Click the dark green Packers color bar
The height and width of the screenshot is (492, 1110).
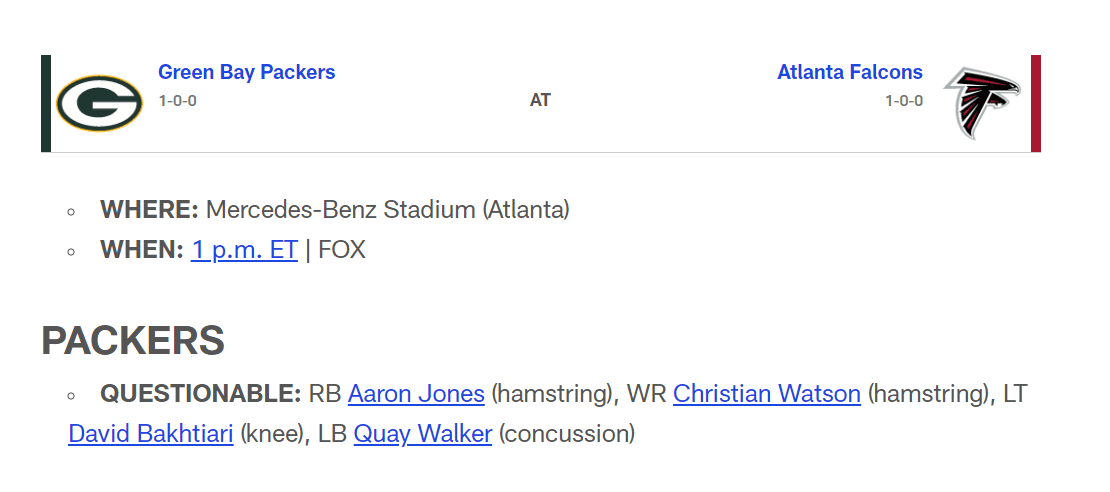[46, 103]
